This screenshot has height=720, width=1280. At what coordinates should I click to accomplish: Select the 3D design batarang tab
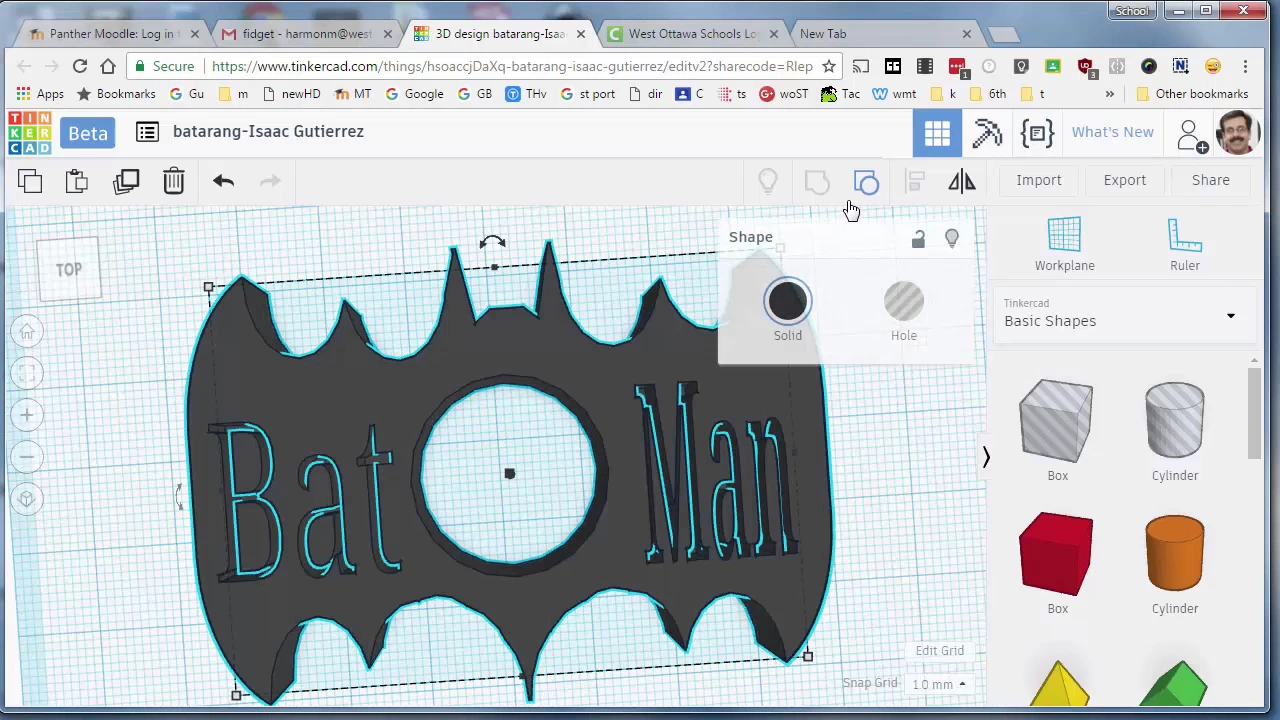pyautogui.click(x=500, y=34)
